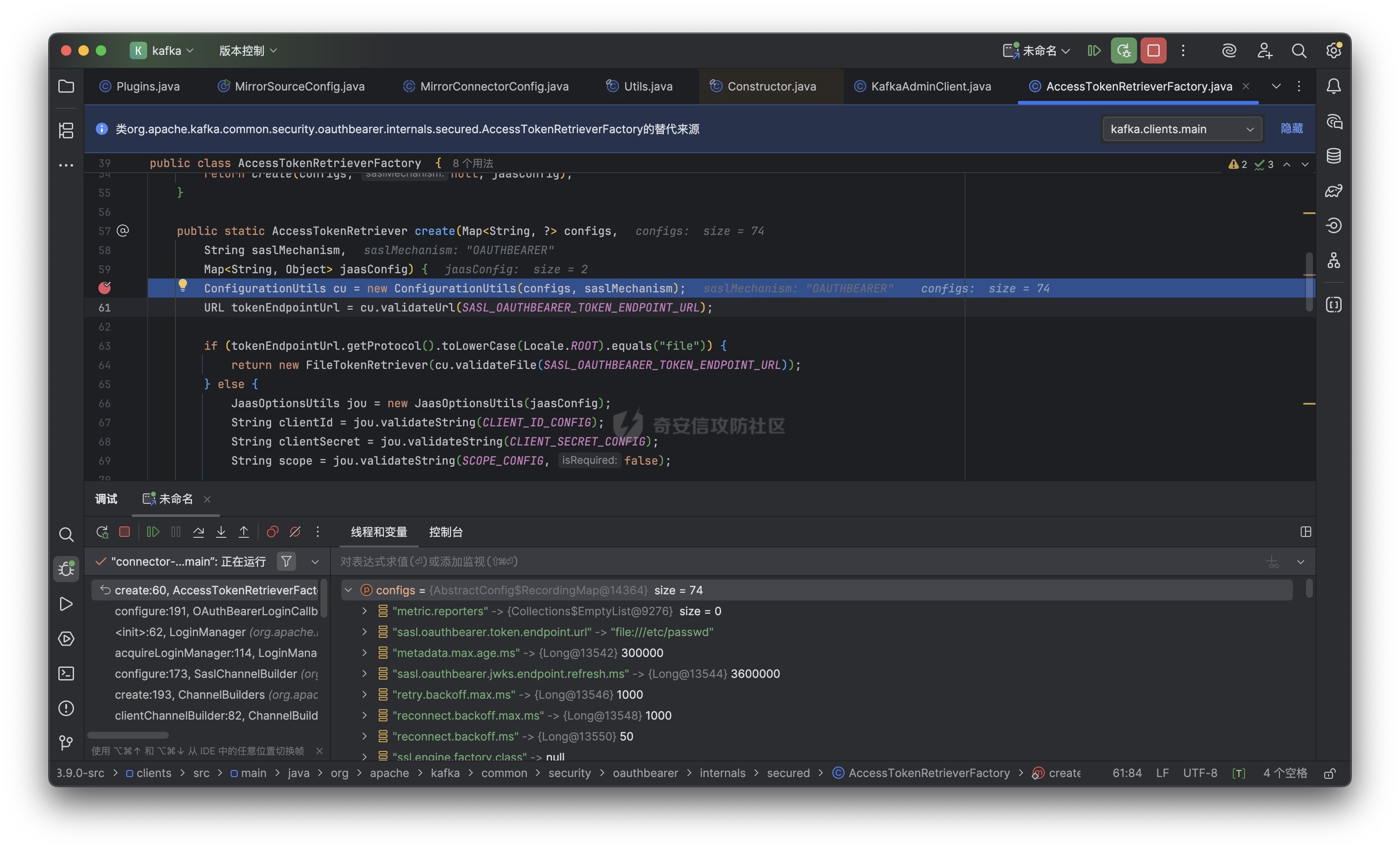Click the Resume Program icon in top toolbar
1400x851 pixels.
pyautogui.click(x=1094, y=50)
